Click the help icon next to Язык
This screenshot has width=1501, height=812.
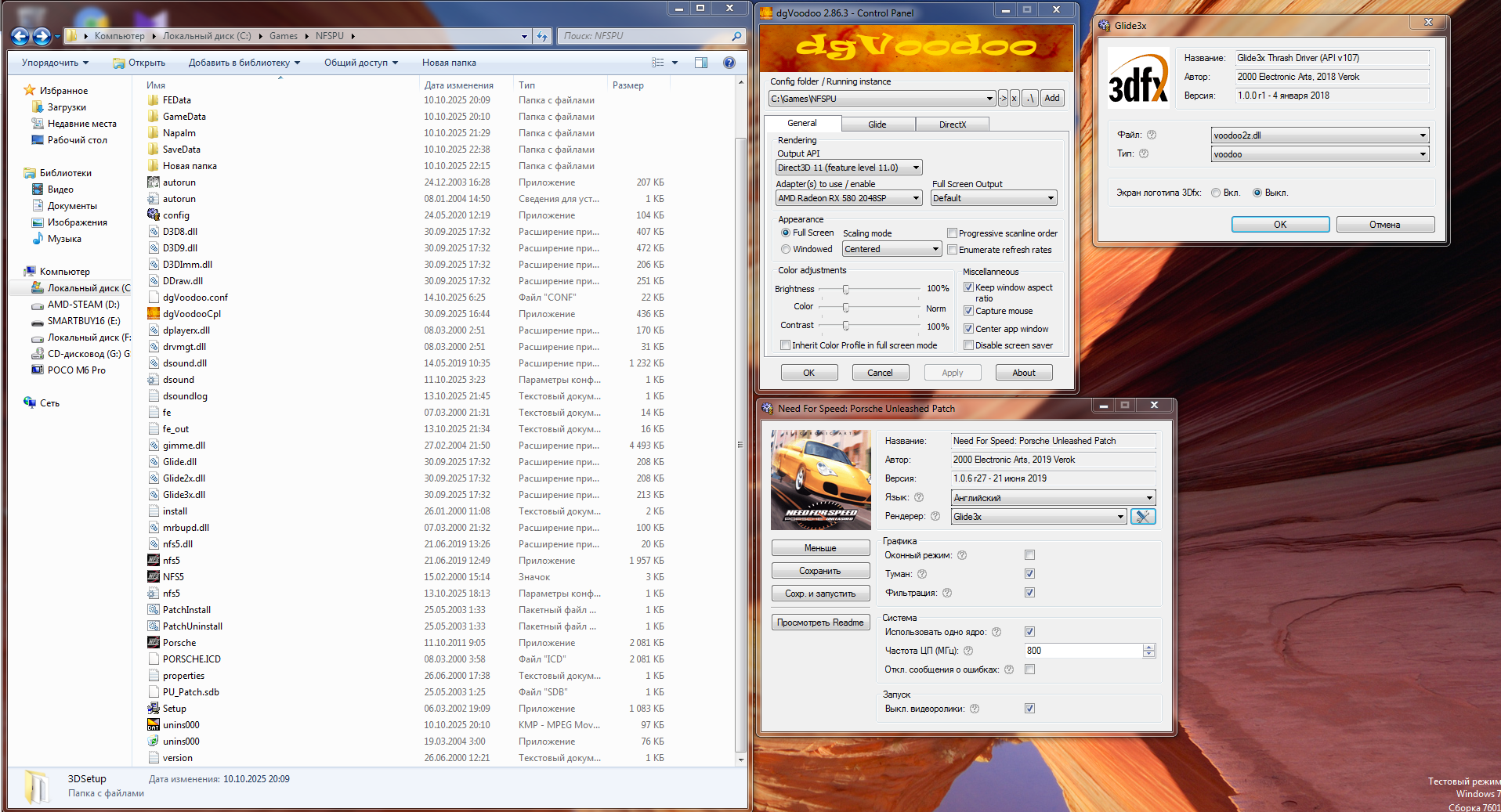[919, 497]
